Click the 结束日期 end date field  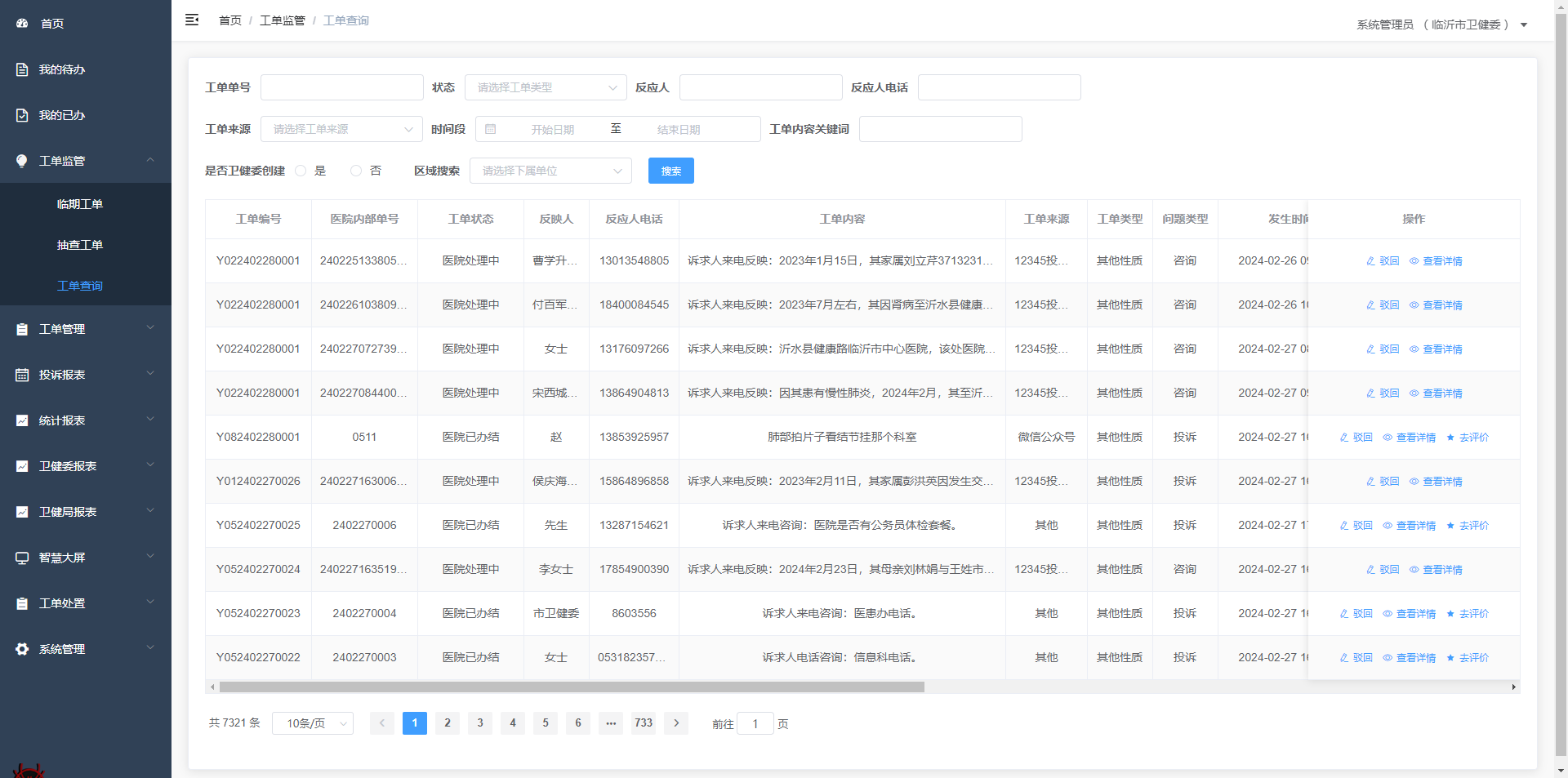point(679,129)
